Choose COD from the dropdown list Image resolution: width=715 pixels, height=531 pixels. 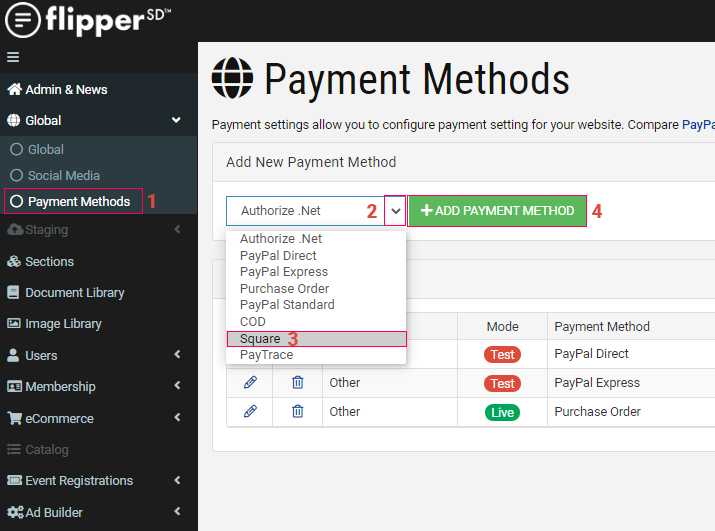[316, 322]
